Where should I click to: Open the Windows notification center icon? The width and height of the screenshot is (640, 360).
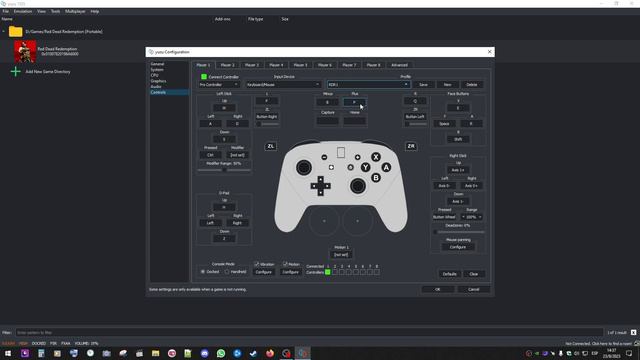tap(629, 353)
